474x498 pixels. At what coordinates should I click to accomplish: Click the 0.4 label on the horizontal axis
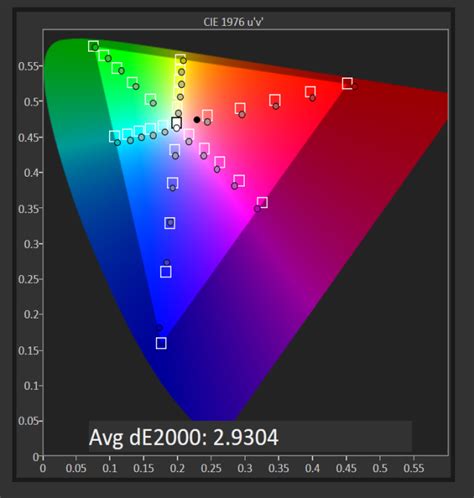pos(312,468)
